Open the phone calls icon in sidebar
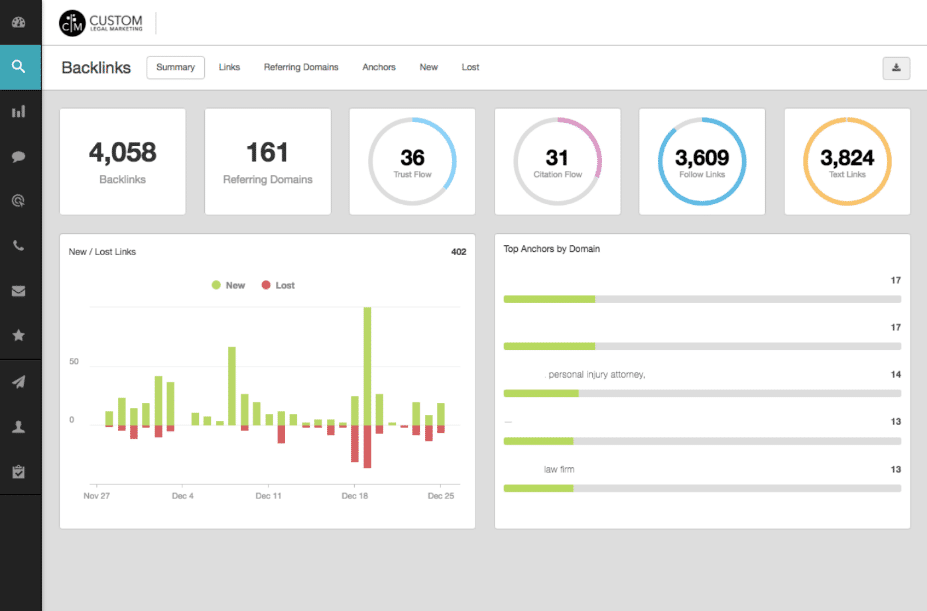The image size is (927, 611). click(x=20, y=245)
